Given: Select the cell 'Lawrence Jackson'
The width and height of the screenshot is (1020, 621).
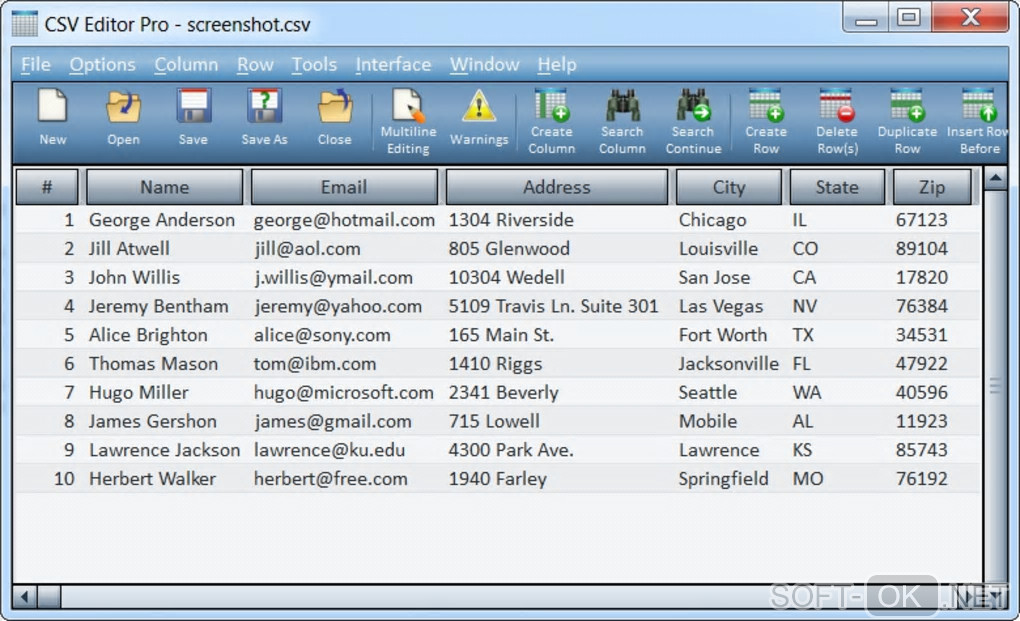Looking at the screenshot, I should 165,449.
